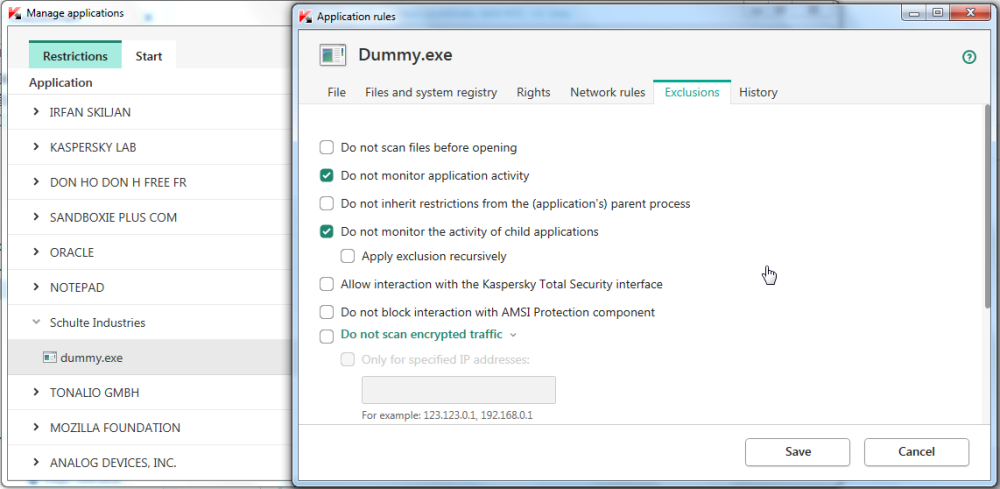
Task: Expand the KASPERSKY LAB group
Action: 37,147
